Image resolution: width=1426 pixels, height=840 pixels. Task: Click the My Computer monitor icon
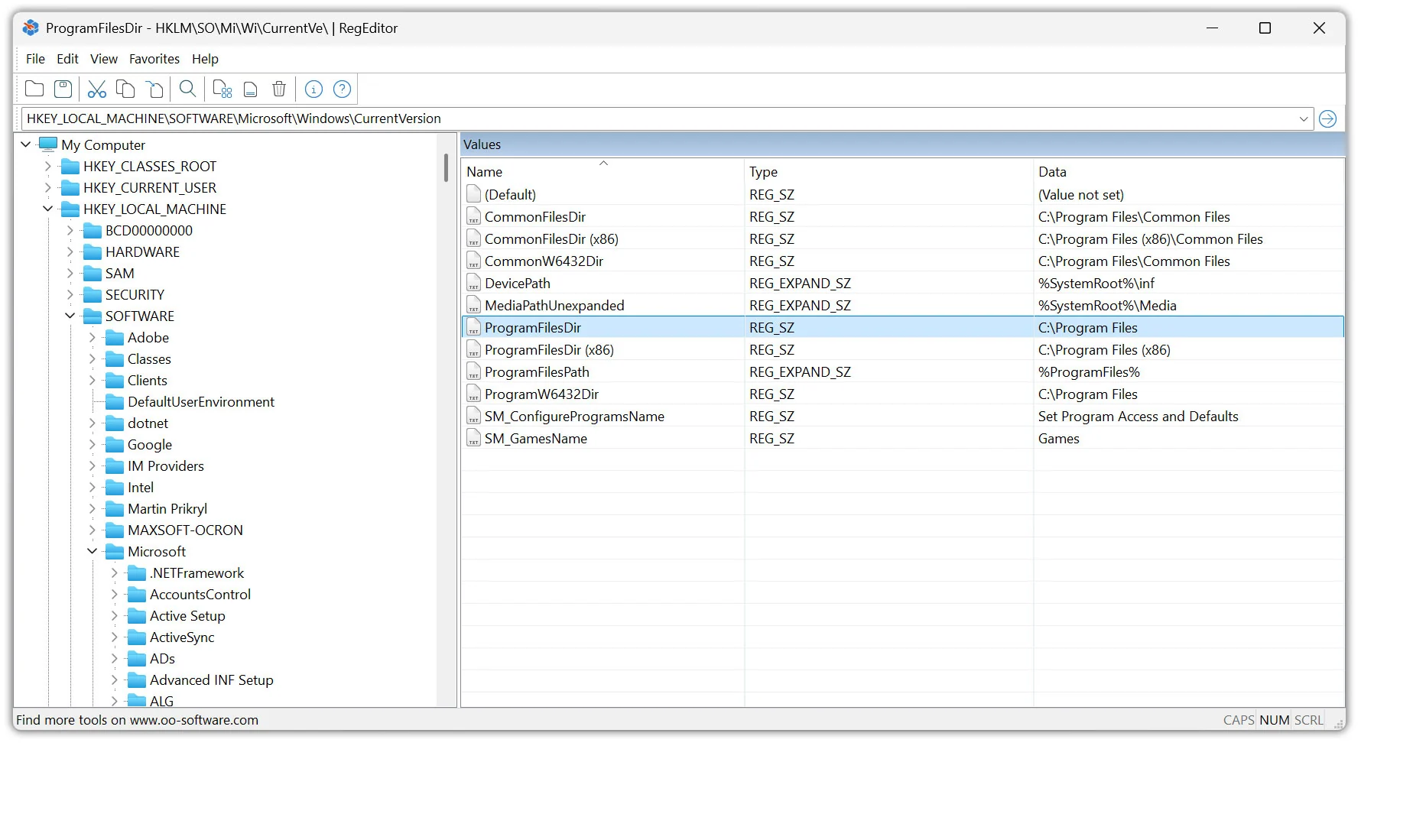[48, 144]
